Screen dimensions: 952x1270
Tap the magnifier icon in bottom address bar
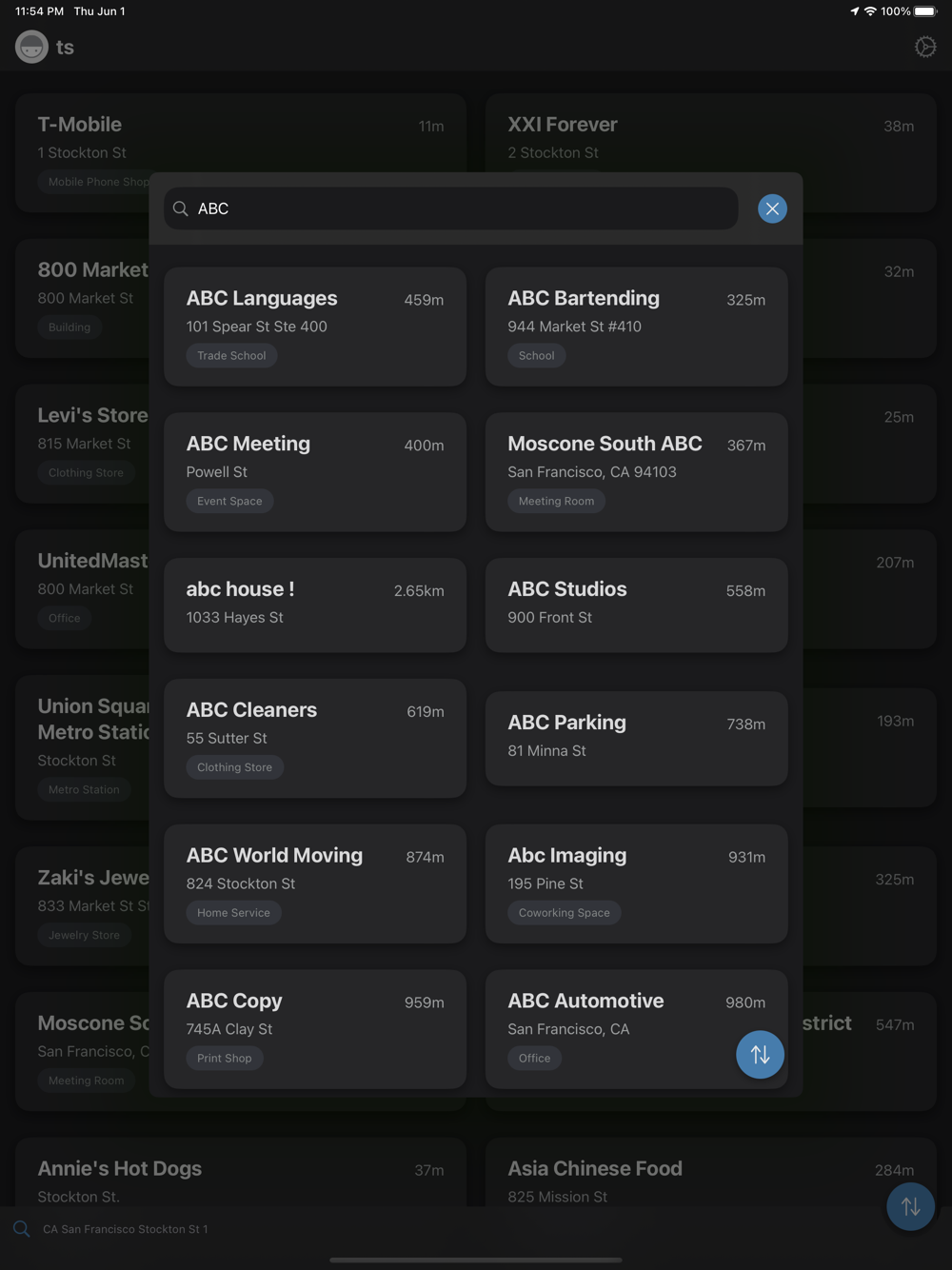21,1228
